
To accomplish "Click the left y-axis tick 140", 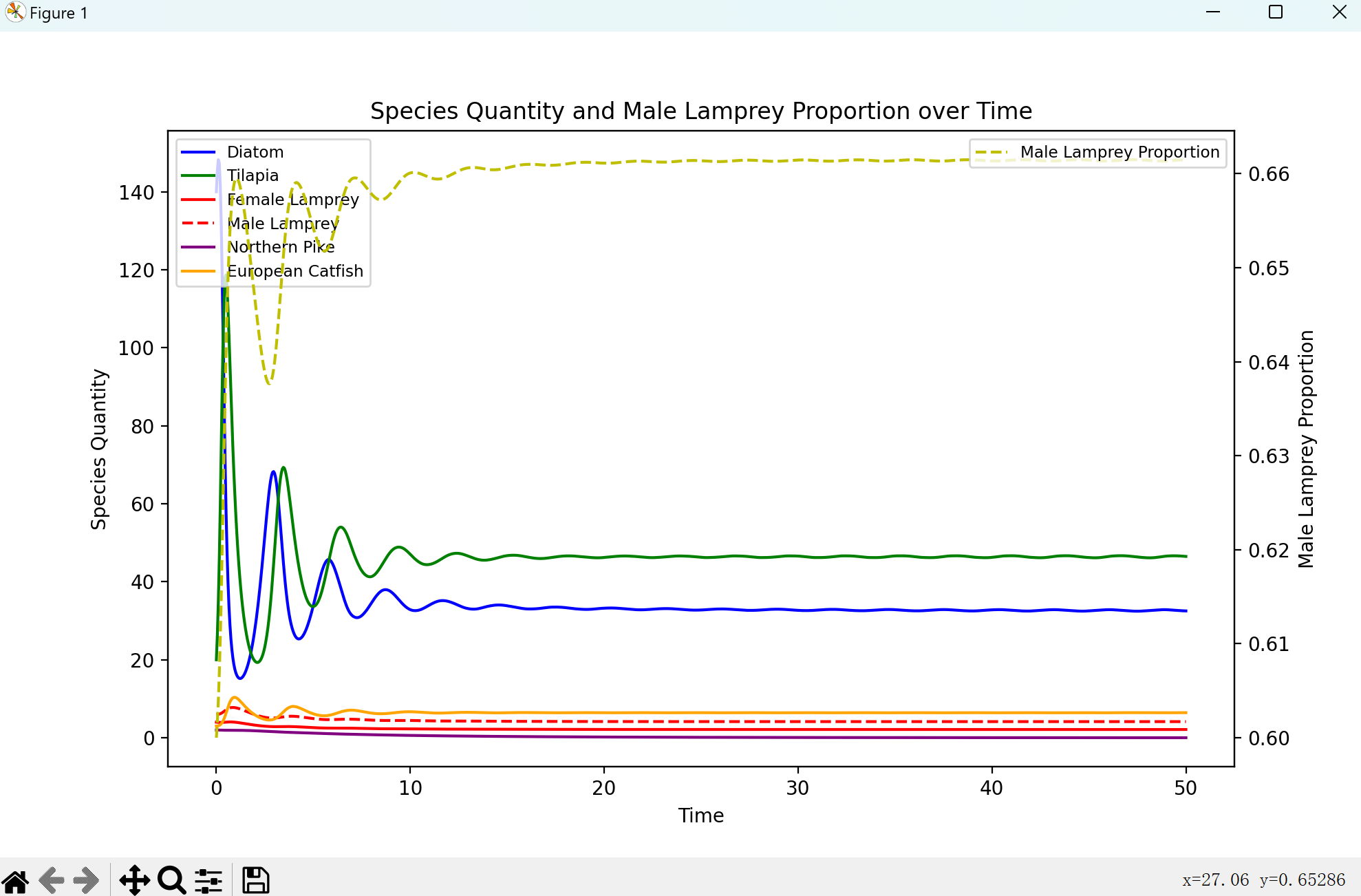I will click(x=136, y=193).
